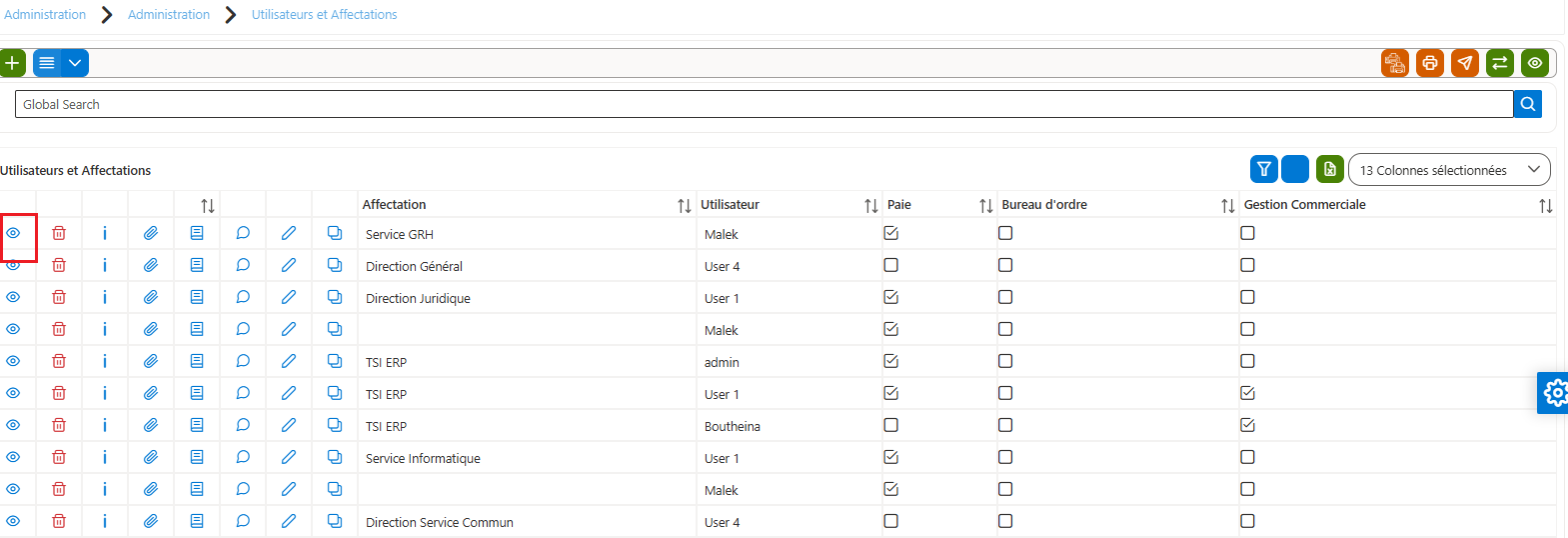Go to Utilisateurs et Affectations breadcrumb
Screen dimensions: 1568x538
point(324,14)
